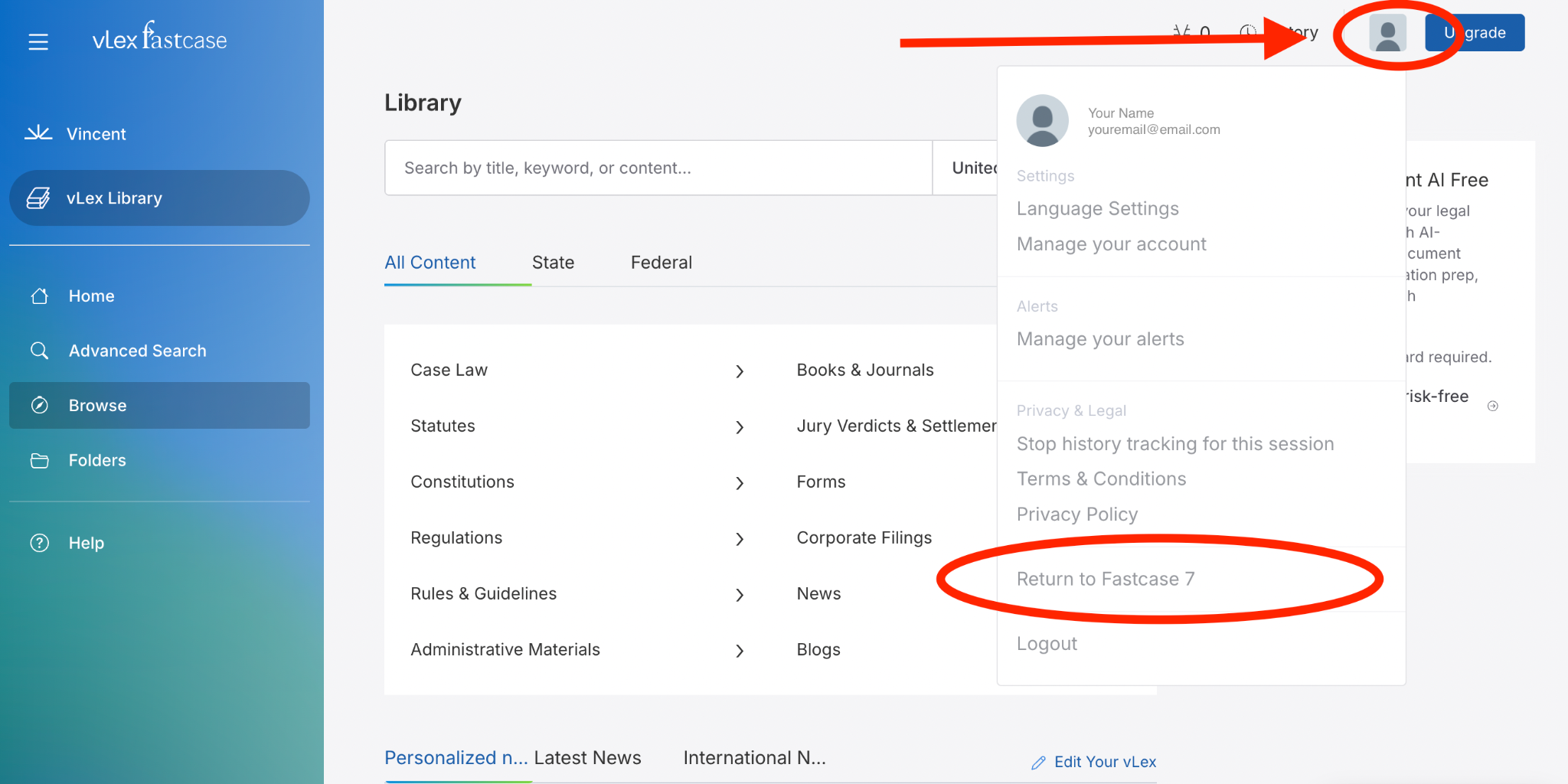Select Language Settings in profile menu

click(1097, 209)
